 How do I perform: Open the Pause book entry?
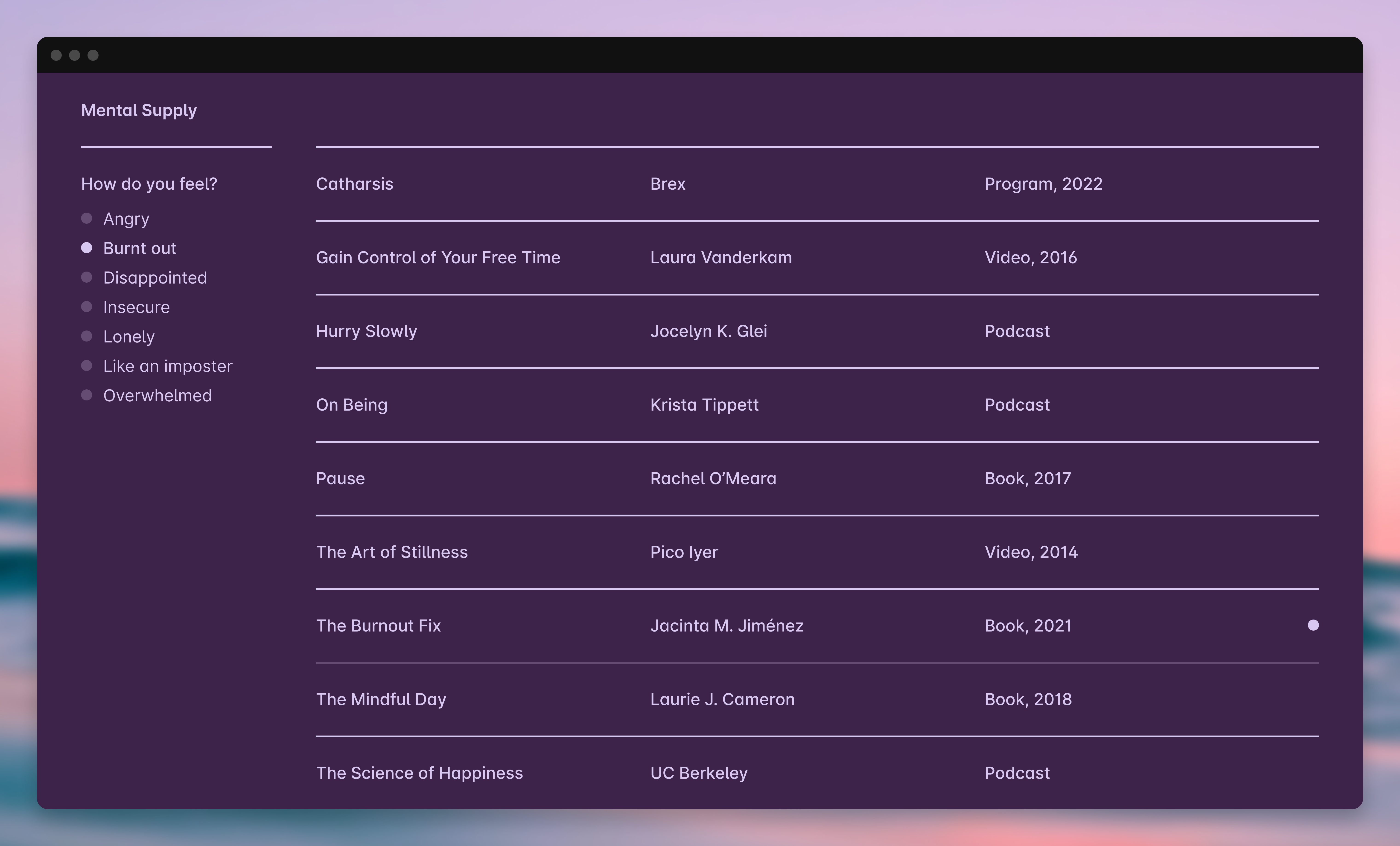coord(340,478)
